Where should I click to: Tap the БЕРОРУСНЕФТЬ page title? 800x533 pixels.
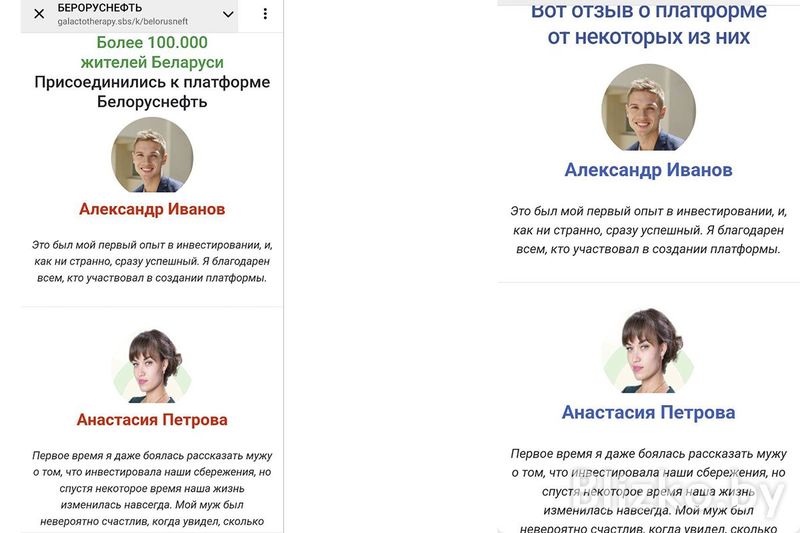point(99,8)
